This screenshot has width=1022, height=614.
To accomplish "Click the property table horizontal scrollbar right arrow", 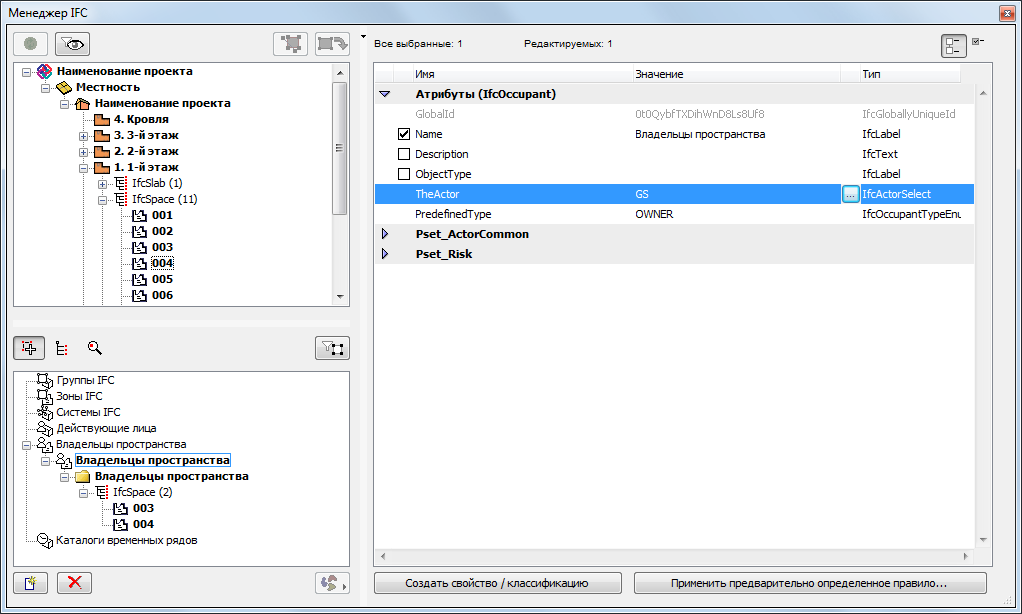I will tap(965, 556).
